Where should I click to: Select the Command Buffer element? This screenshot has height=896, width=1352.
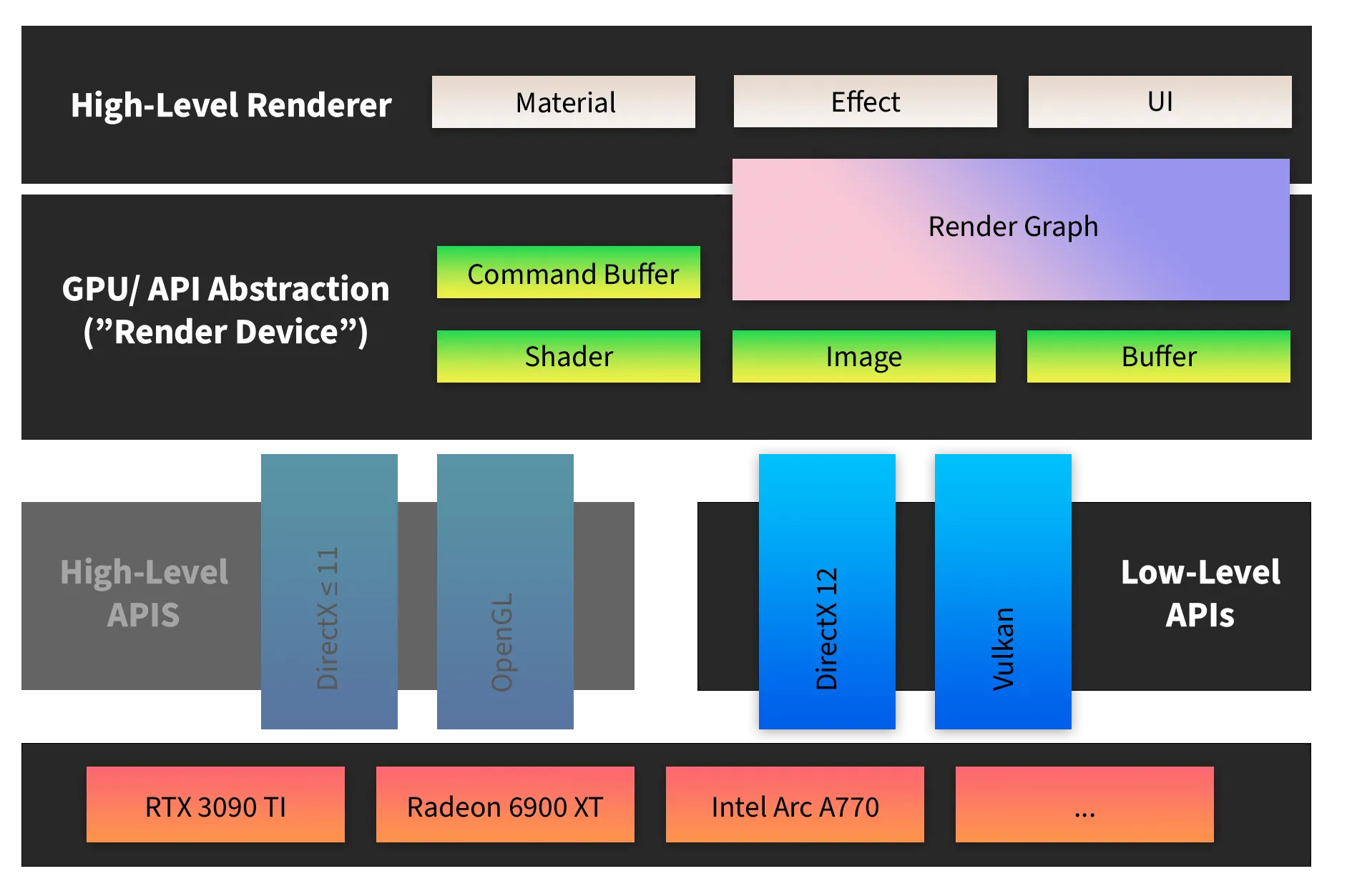coord(567,273)
